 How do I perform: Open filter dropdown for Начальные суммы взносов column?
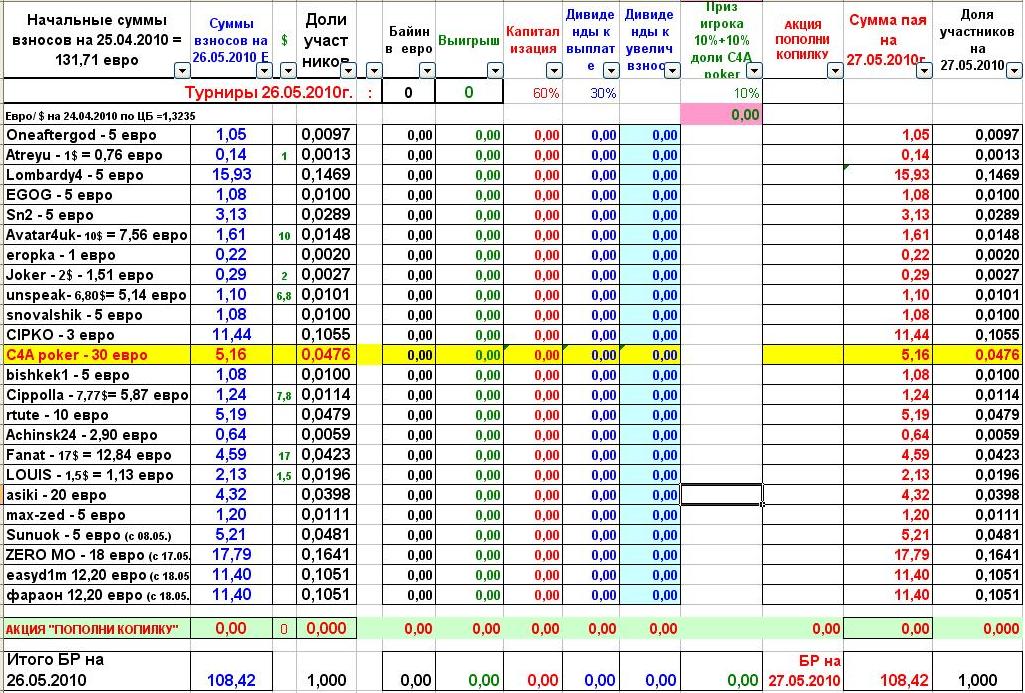pyautogui.click(x=182, y=71)
